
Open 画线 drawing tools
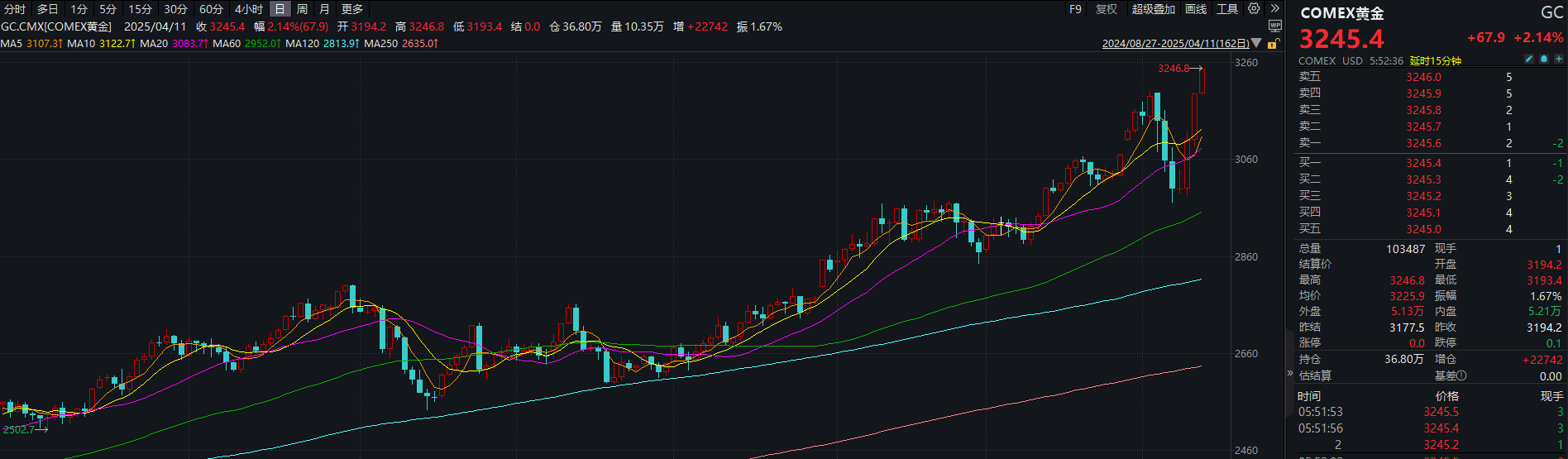(1196, 9)
